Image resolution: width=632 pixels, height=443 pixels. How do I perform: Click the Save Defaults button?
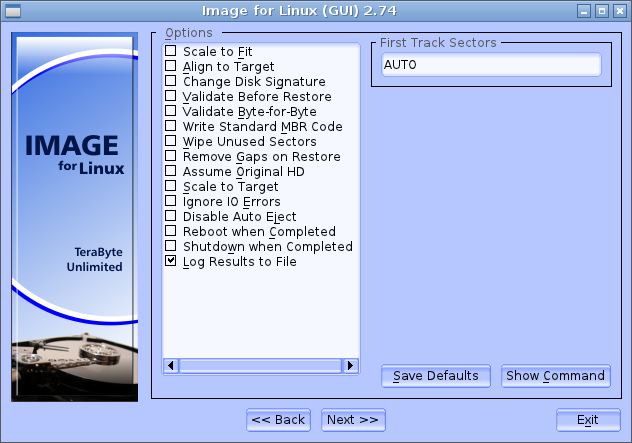(x=436, y=376)
